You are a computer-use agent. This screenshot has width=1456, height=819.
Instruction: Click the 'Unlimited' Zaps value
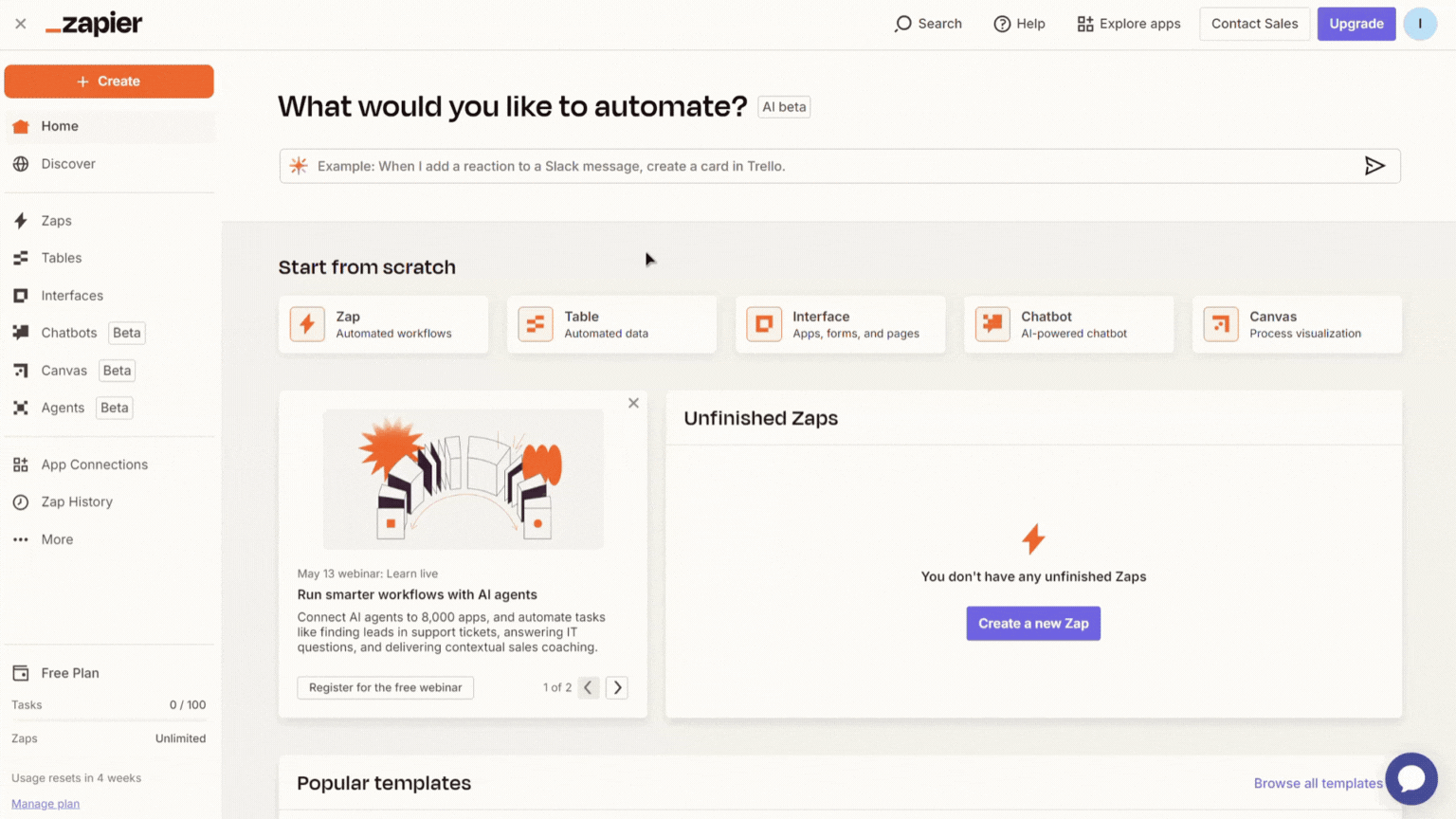coord(180,738)
